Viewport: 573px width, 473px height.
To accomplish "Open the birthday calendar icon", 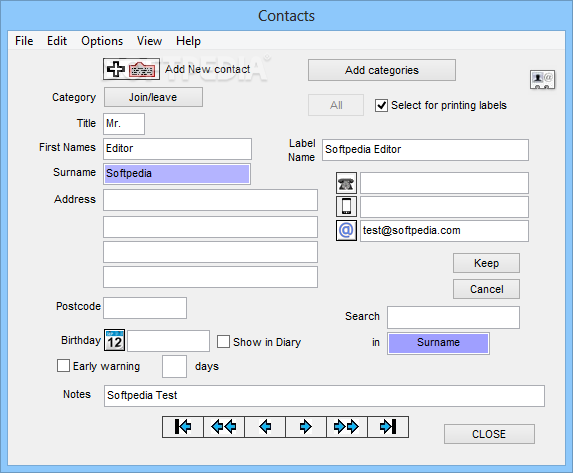I will pos(114,340).
